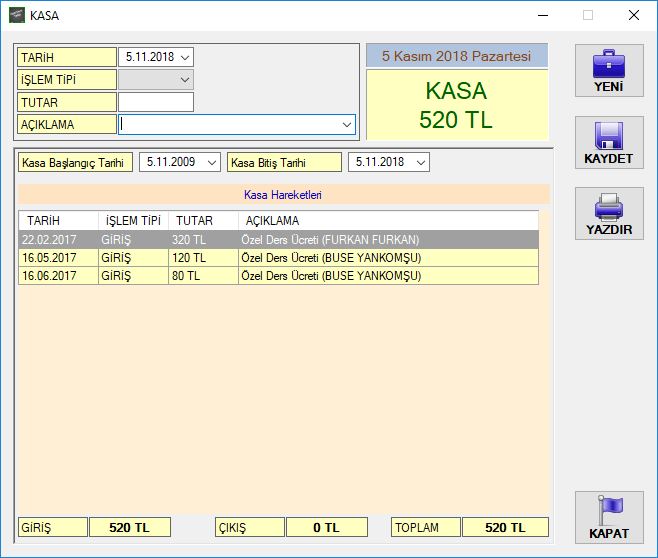
Task: Click the YENİ briefcase button
Action: coord(609,70)
